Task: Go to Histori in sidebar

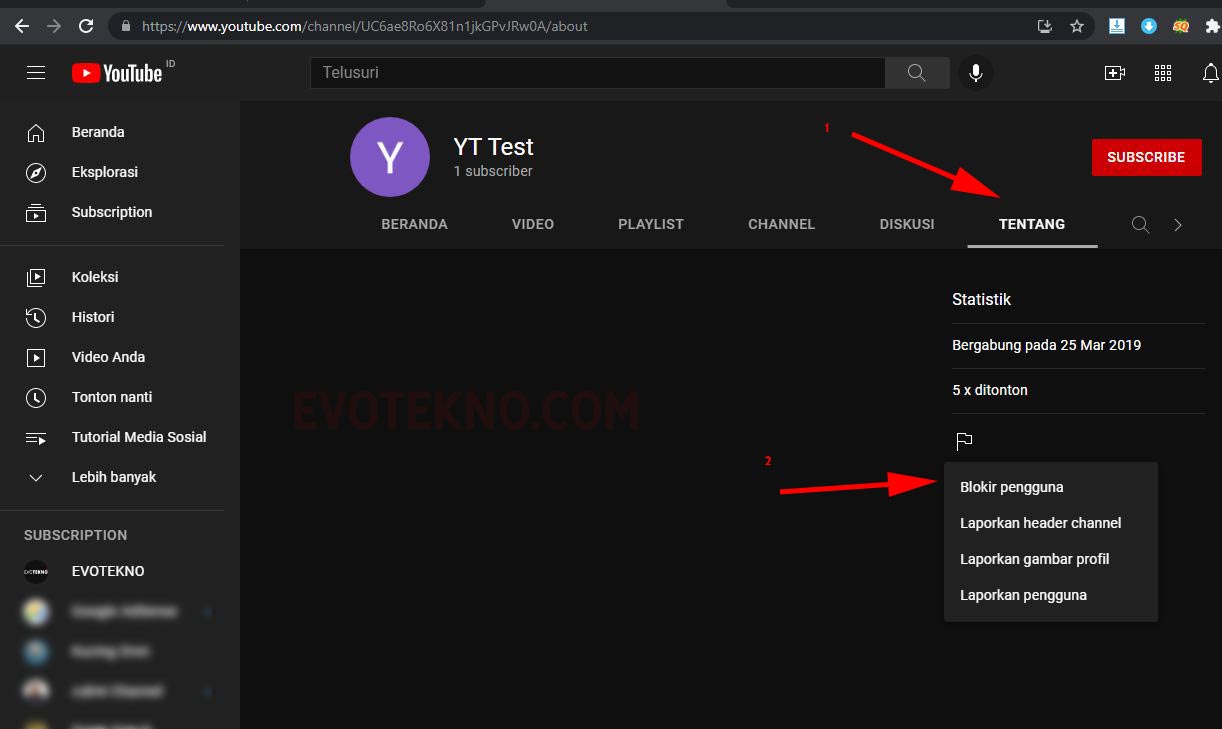Action: pos(92,317)
